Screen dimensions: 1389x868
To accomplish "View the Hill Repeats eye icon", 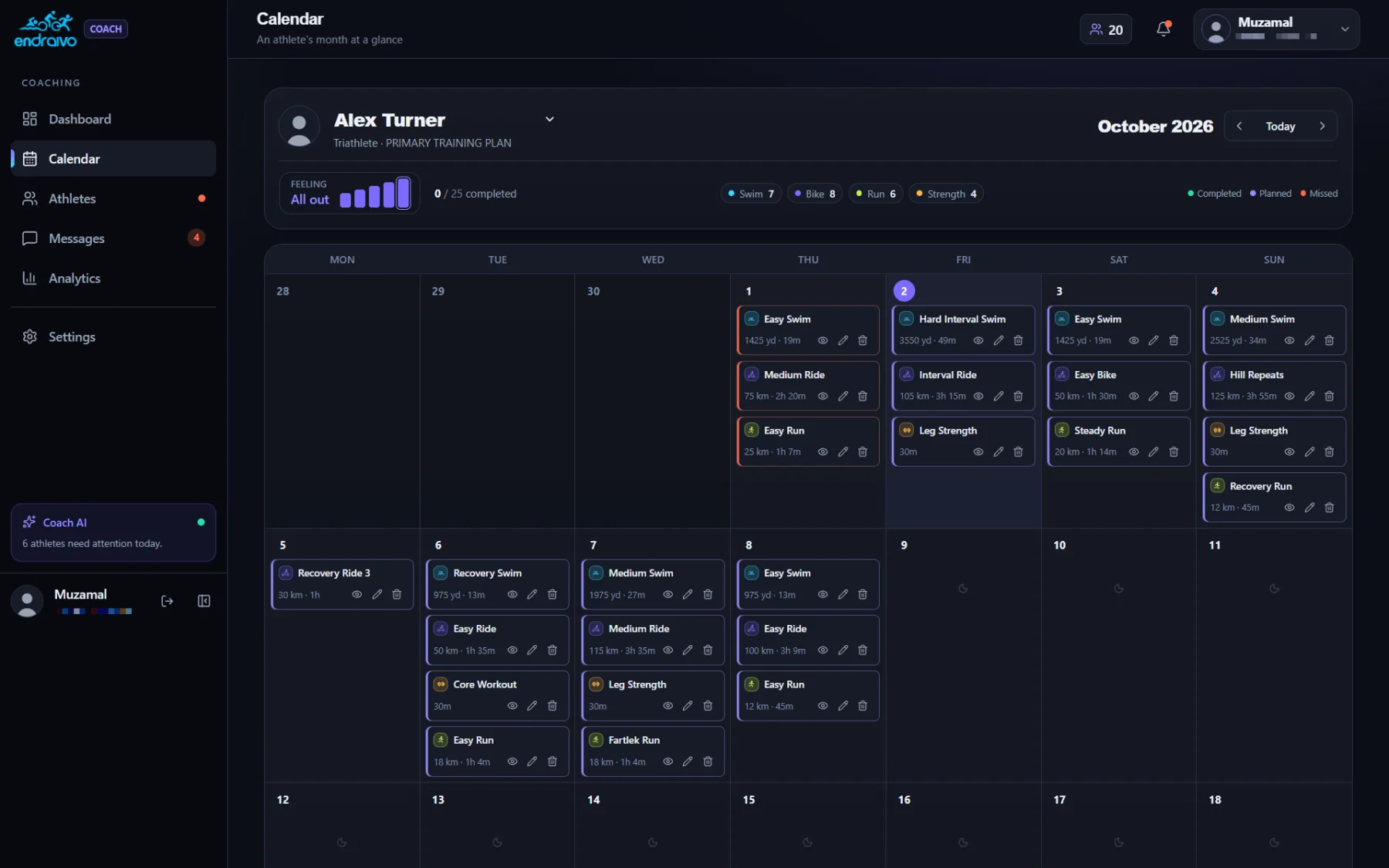I will click(x=1289, y=396).
